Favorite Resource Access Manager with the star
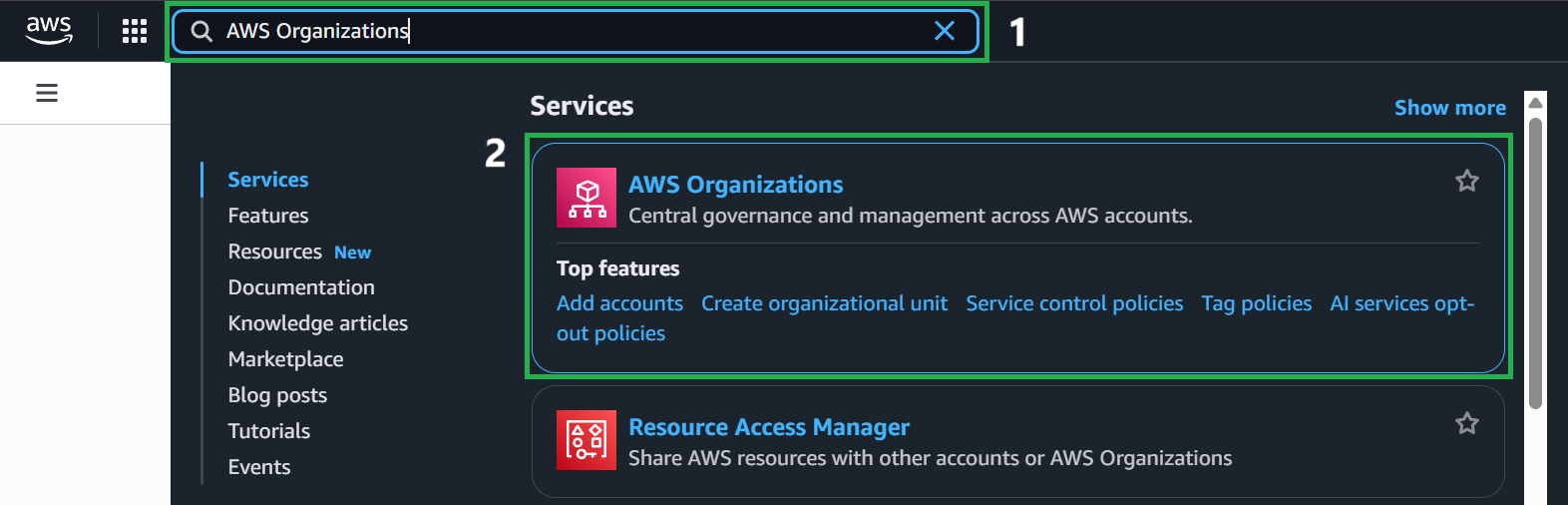The image size is (1568, 505). [x=1466, y=423]
